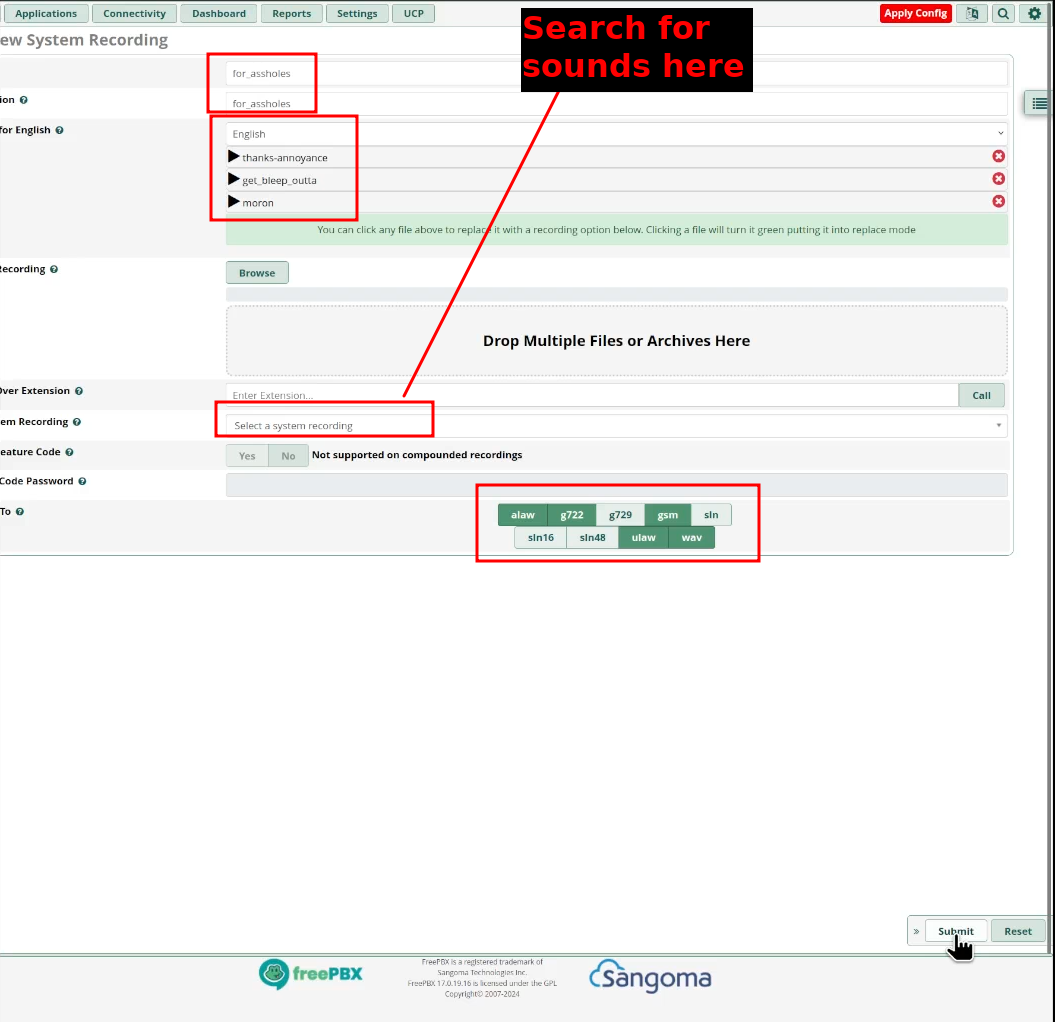Open Select a system recording dropdown
Viewport: 1055px width, 1022px height.
[616, 425]
